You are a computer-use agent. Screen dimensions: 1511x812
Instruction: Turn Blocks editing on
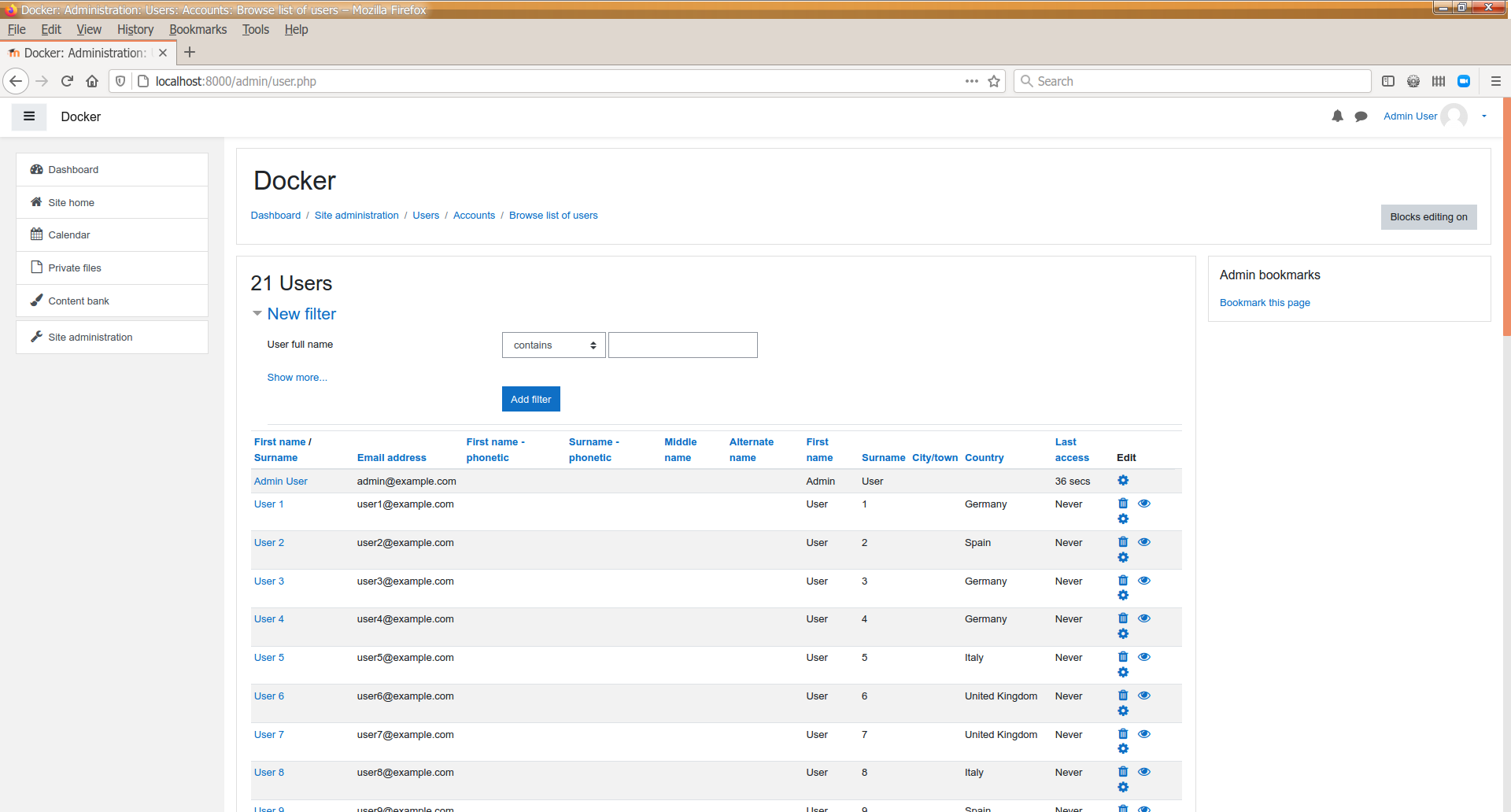pos(1428,217)
